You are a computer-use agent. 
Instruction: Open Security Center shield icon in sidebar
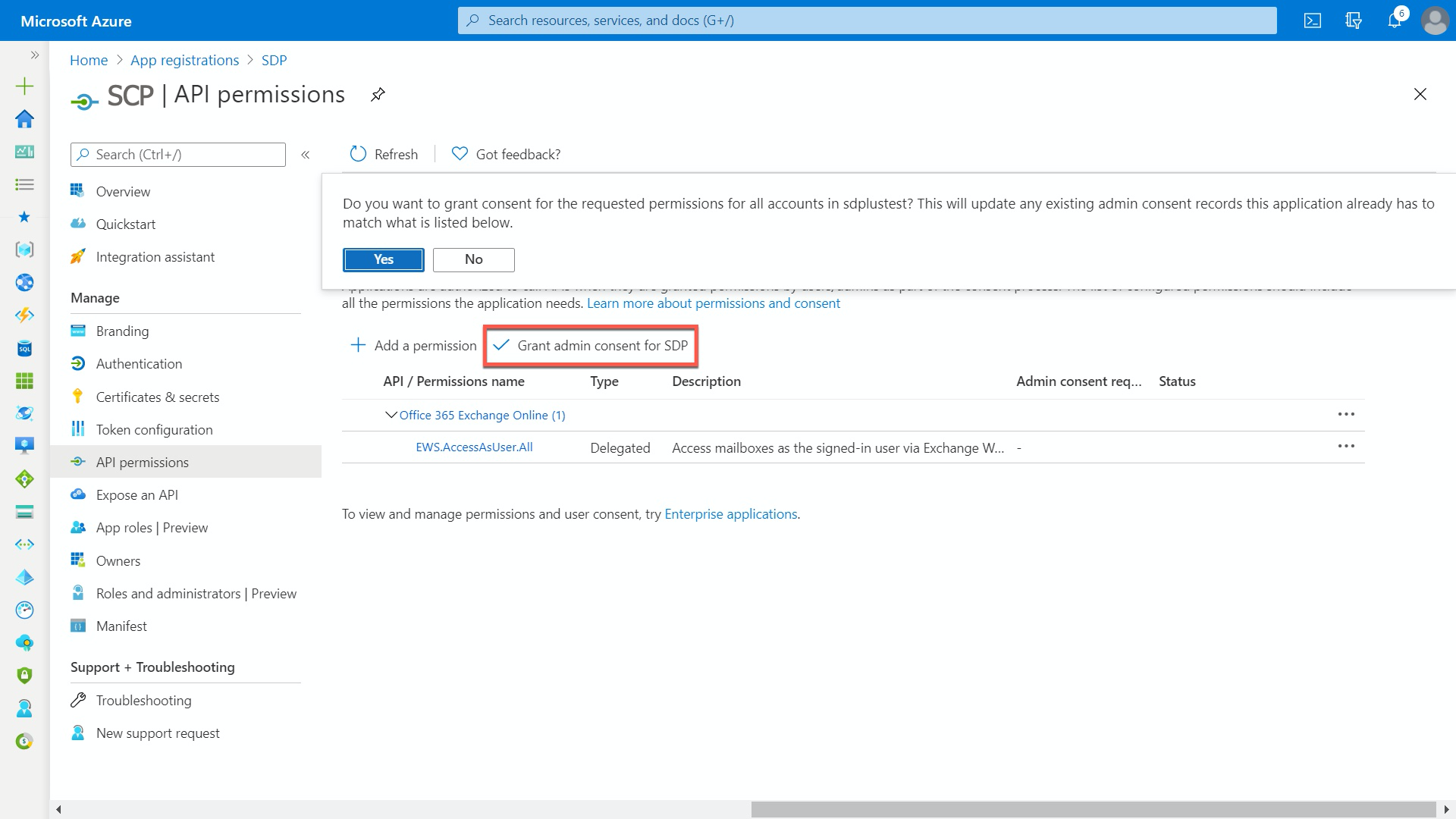tap(24, 675)
